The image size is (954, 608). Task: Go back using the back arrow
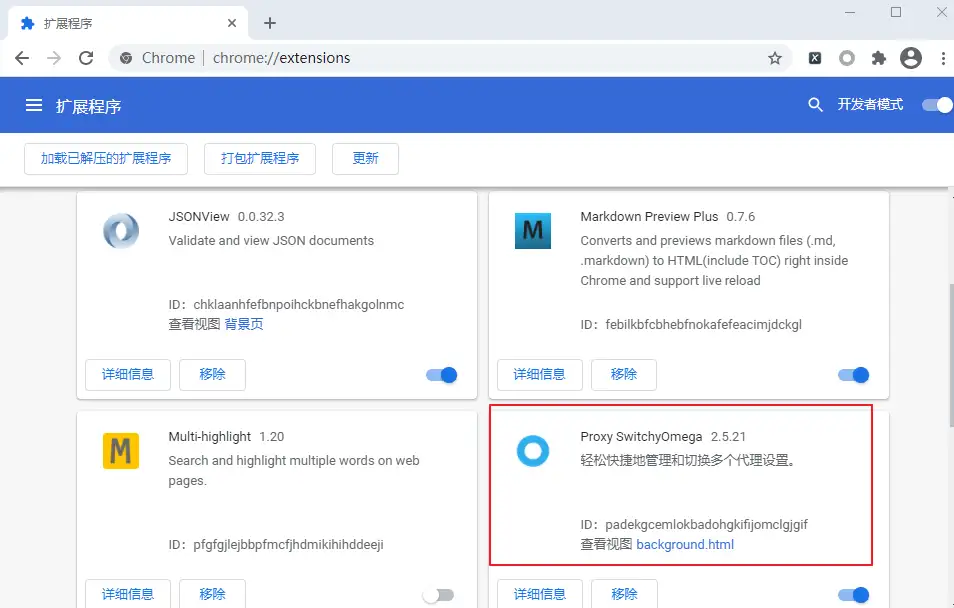(x=22, y=58)
